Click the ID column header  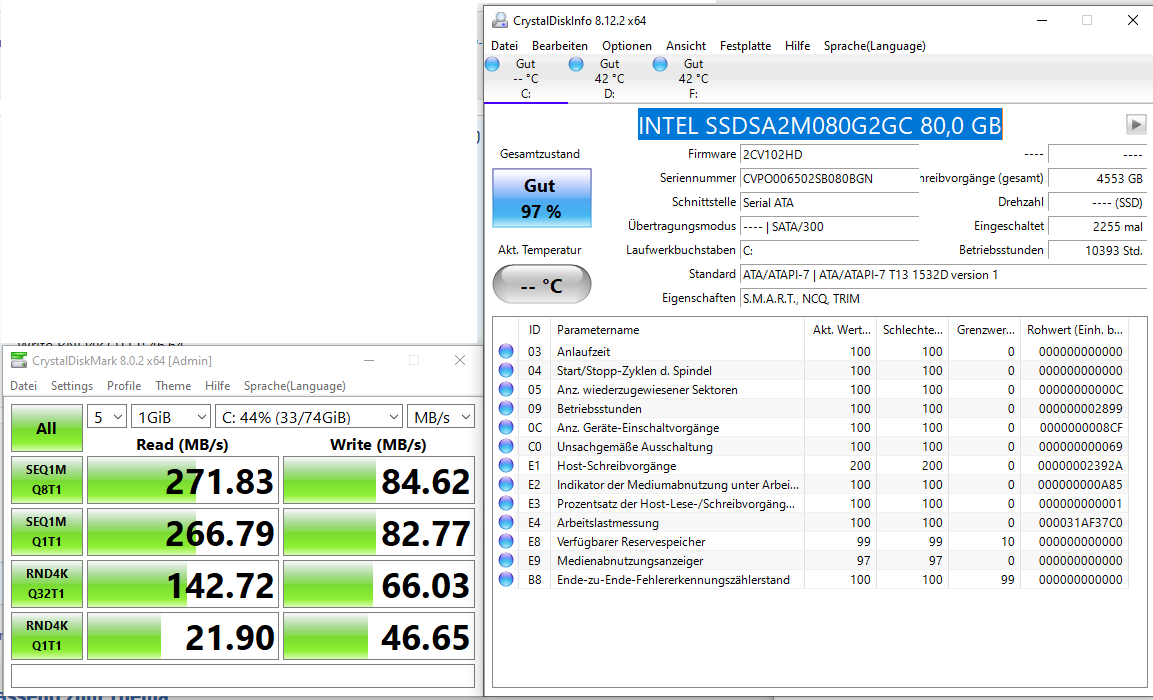point(535,330)
